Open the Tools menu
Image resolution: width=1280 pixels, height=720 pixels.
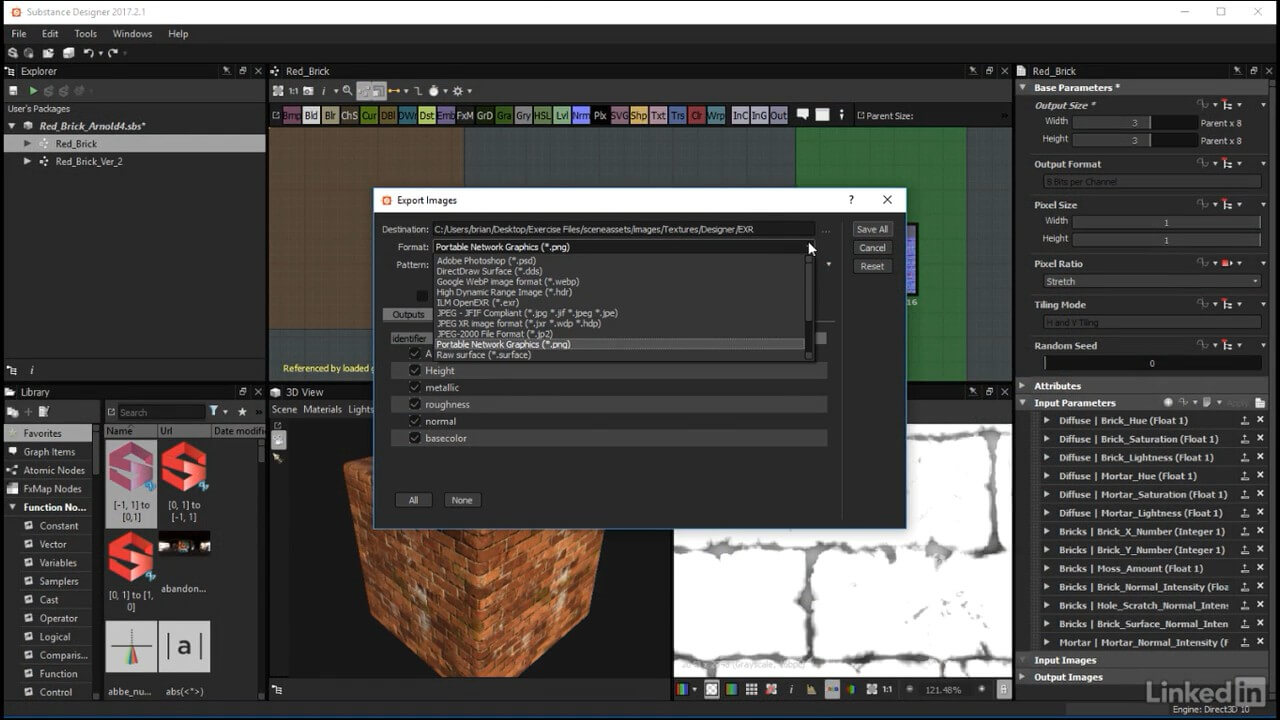click(x=85, y=34)
